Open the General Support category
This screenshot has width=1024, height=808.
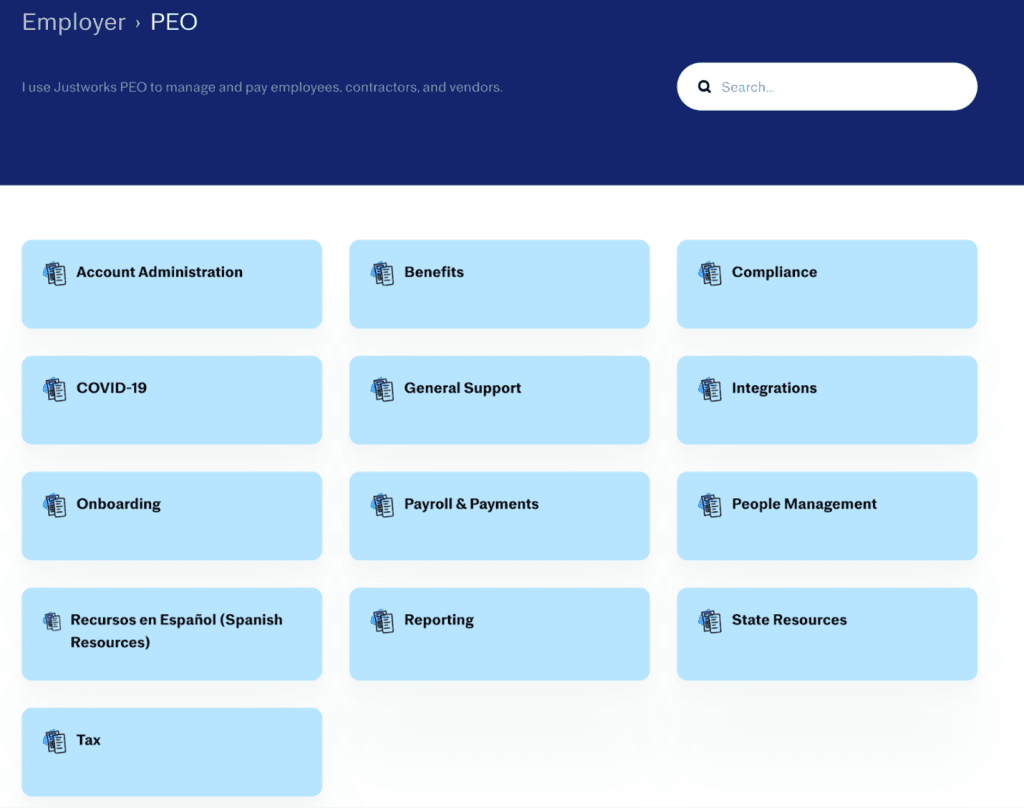point(499,399)
